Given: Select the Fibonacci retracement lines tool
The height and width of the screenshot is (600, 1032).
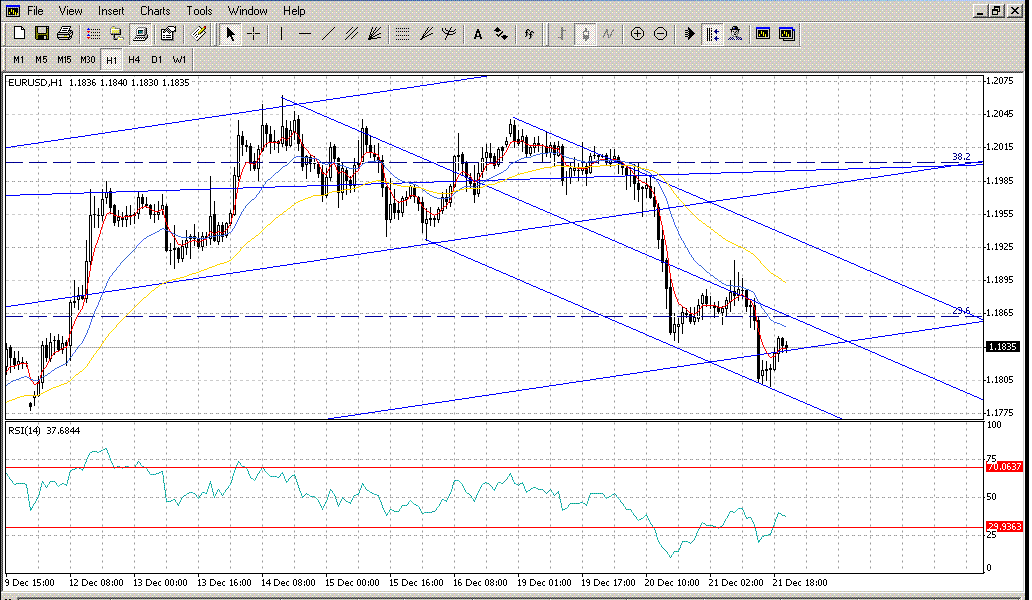Looking at the screenshot, I should click(402, 34).
